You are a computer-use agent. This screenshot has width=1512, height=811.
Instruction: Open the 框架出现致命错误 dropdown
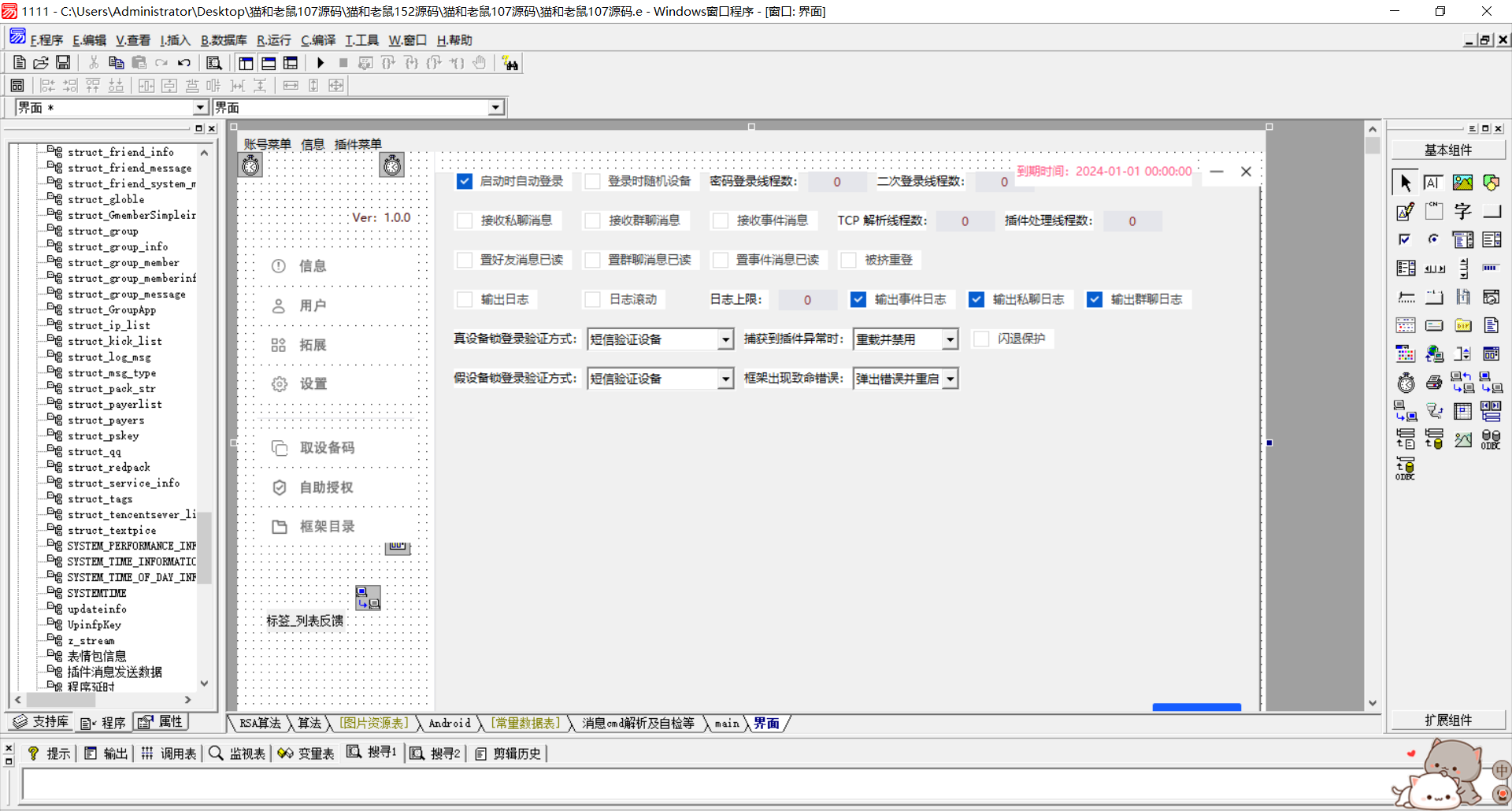(950, 379)
